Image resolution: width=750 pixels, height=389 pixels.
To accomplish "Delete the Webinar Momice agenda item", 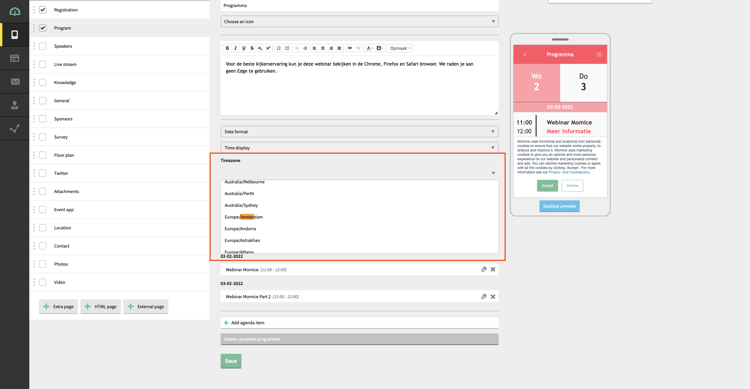I will click(493, 269).
